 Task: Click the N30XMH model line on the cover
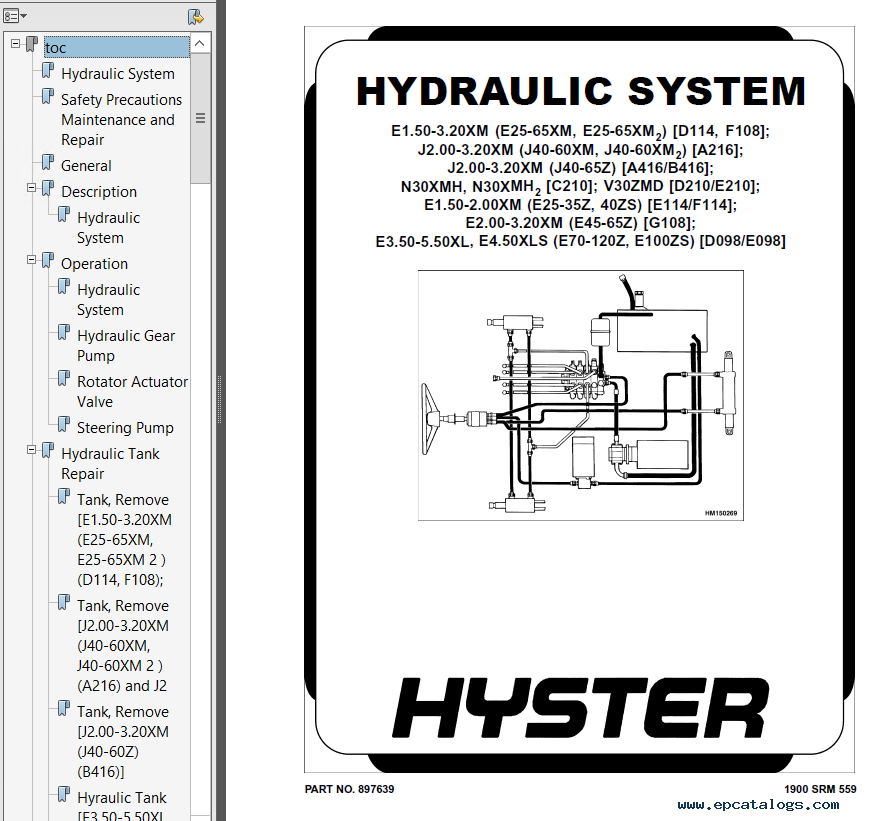point(580,186)
